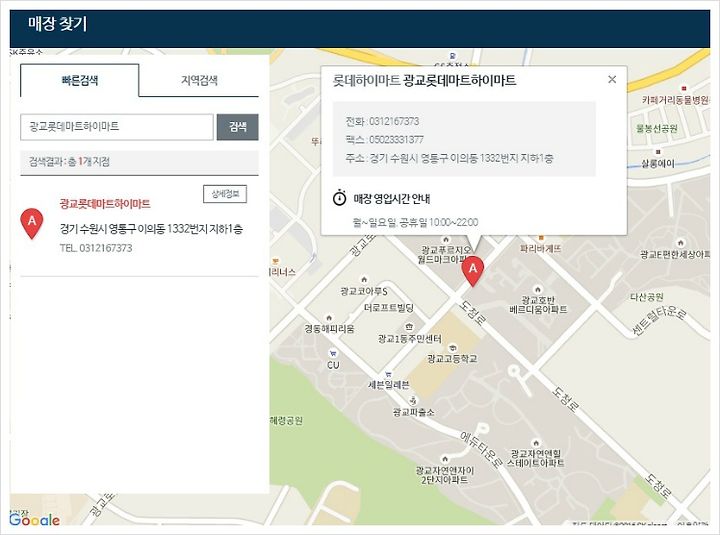720x535 pixels.
Task: Click the 검색결과 총 1개 지점 text
Action: point(69,162)
